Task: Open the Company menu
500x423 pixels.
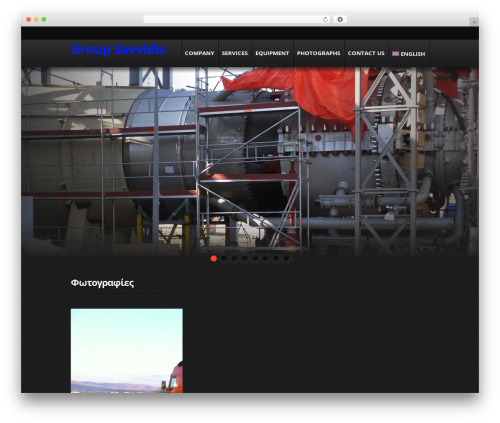Action: click(199, 53)
